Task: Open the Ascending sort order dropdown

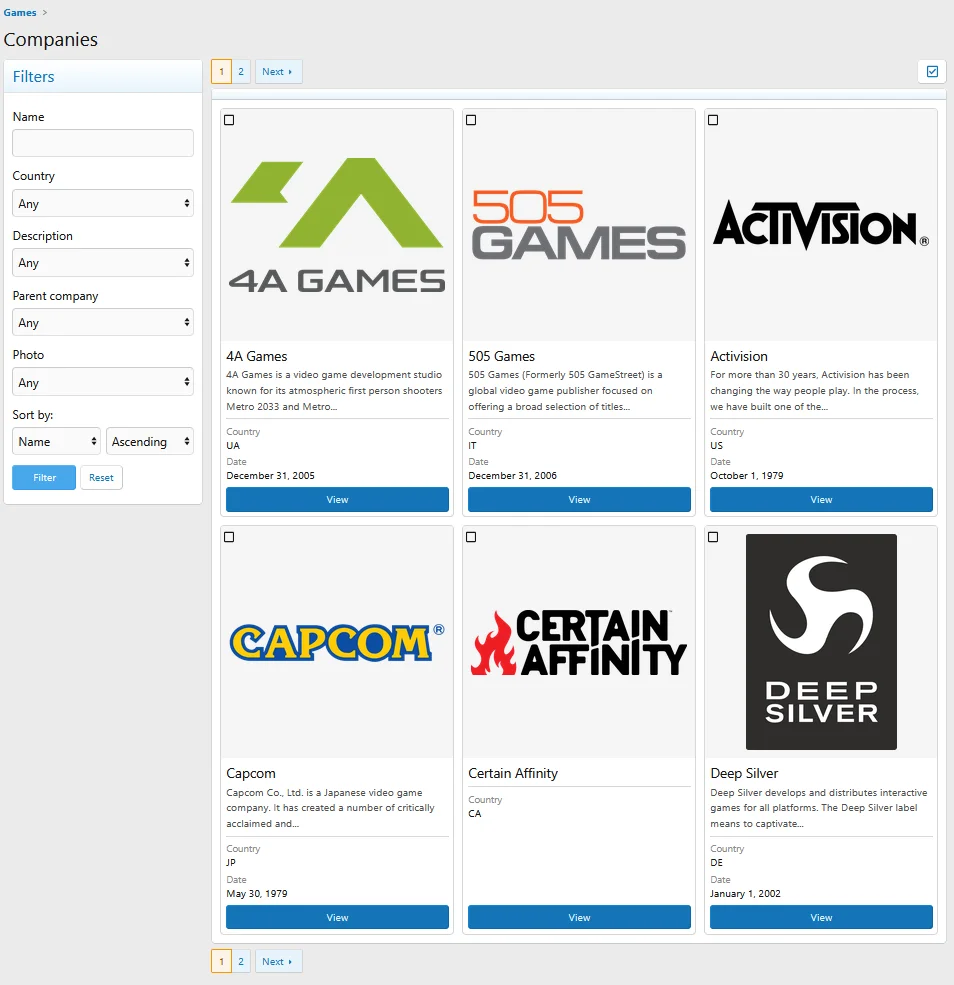Action: 150,442
